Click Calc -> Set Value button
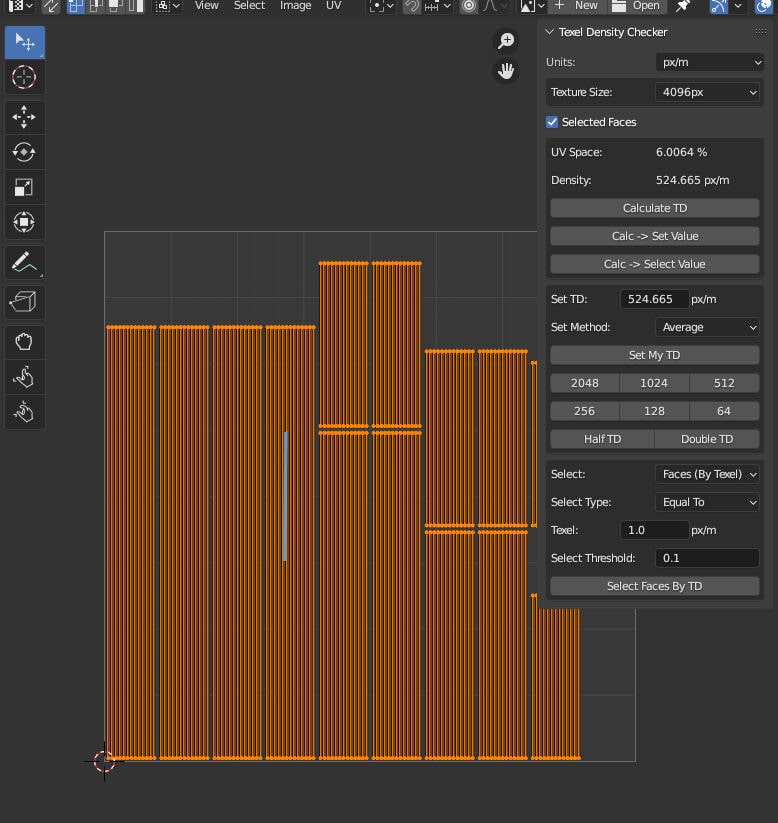Viewport: 778px width, 823px height. tap(655, 236)
